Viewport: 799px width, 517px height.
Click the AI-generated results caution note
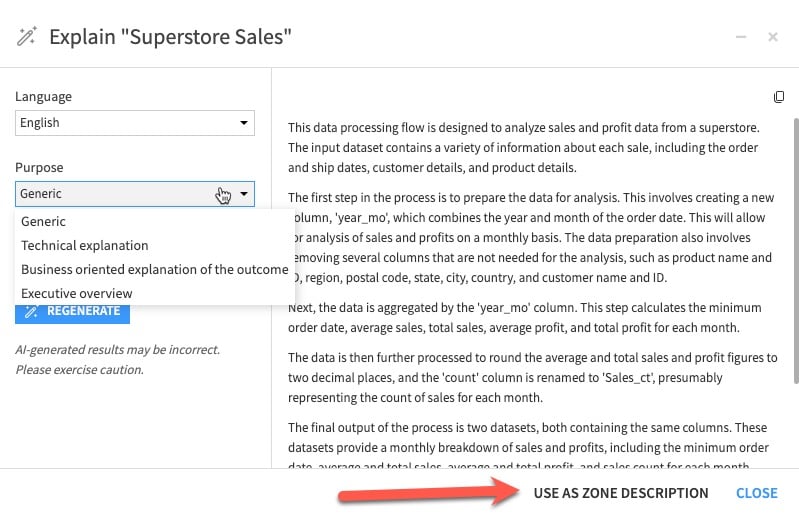point(117,360)
